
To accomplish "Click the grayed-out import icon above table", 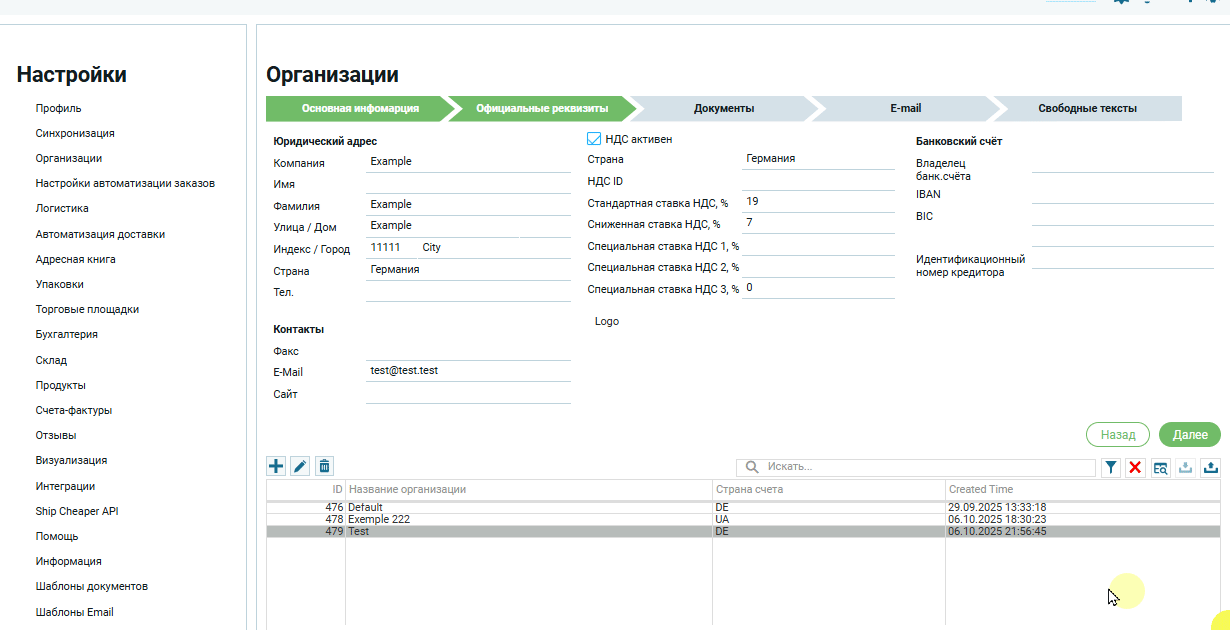I will point(1185,467).
